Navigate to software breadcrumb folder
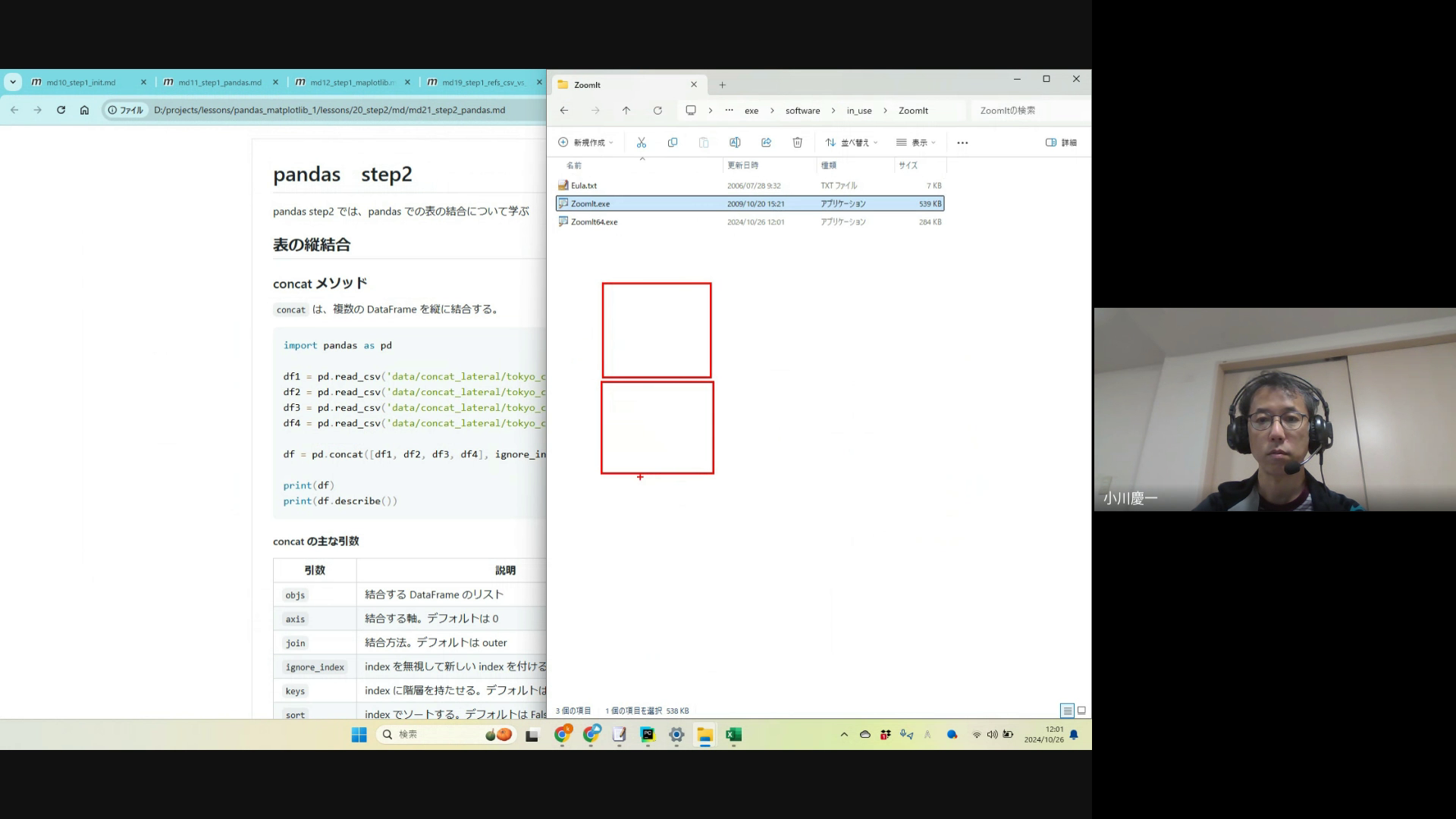 click(802, 111)
